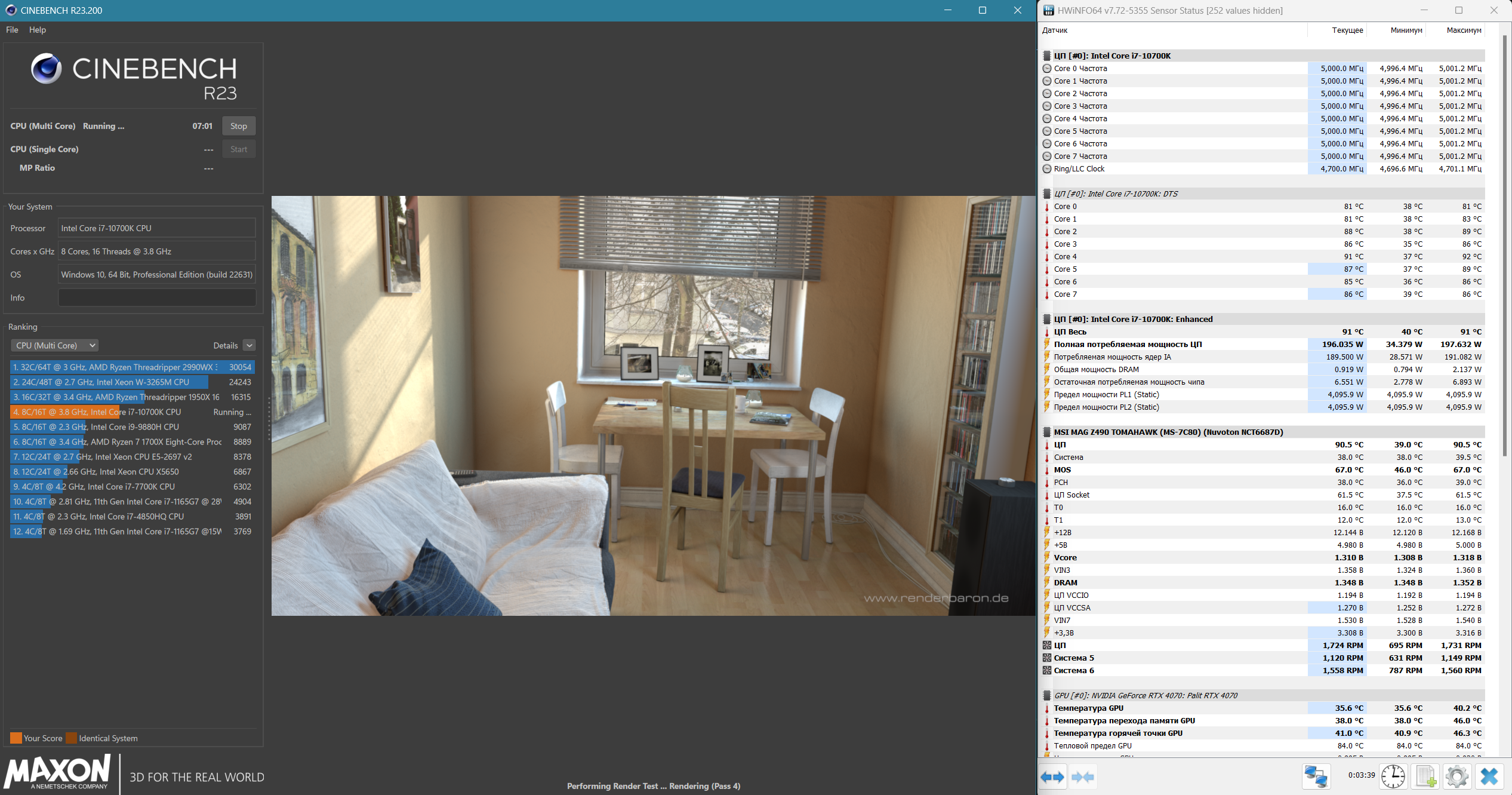Image resolution: width=1512 pixels, height=795 pixels.
Task: Click the Cinebench logo sphere
Action: [x=47, y=69]
